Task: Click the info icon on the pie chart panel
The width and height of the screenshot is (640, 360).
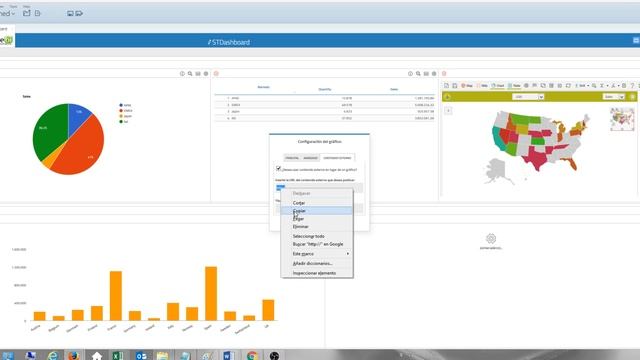Action: (x=182, y=74)
